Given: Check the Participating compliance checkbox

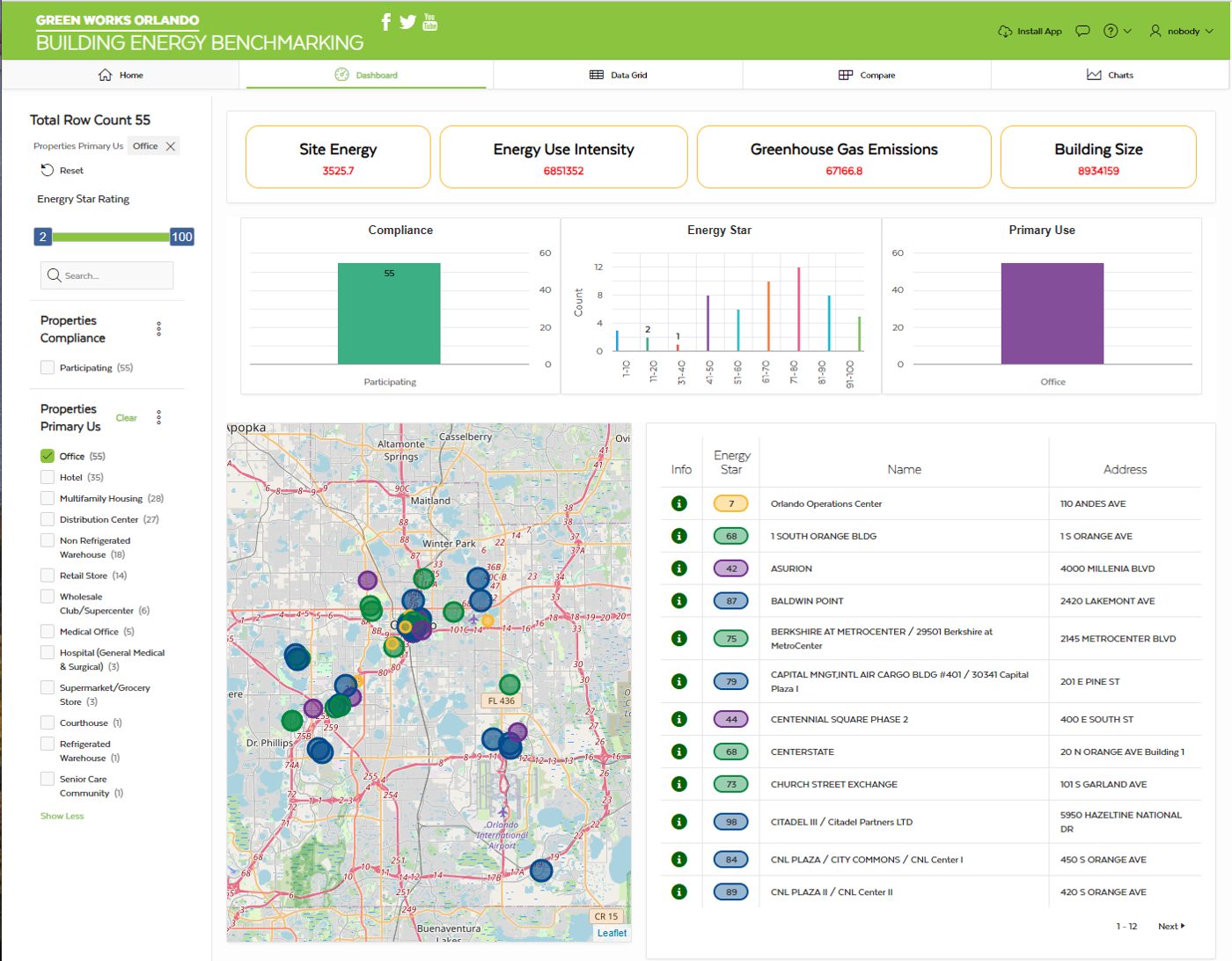Looking at the screenshot, I should click(x=48, y=368).
